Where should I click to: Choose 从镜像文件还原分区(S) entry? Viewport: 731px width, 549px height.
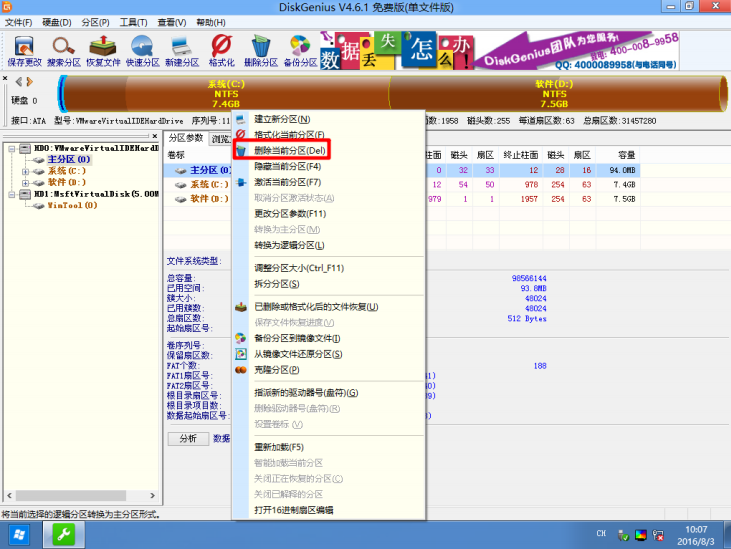329,354
